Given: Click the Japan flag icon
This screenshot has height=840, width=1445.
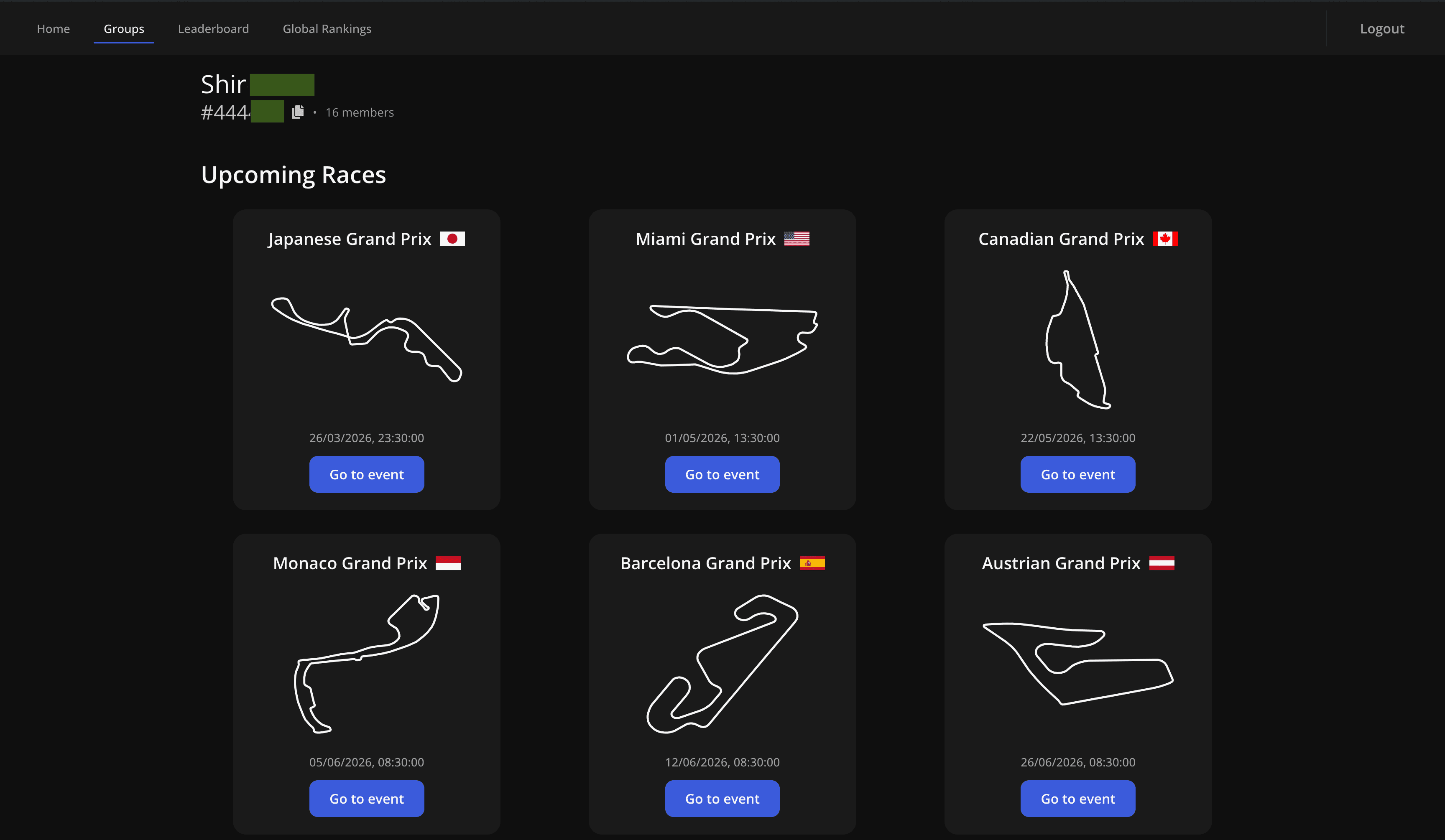Looking at the screenshot, I should tap(452, 238).
